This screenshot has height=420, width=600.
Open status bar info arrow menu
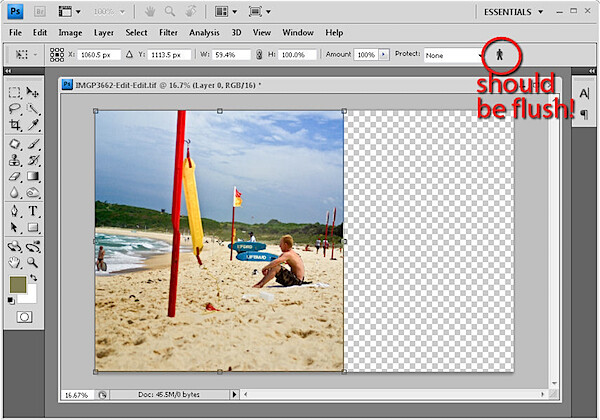(x=234, y=394)
